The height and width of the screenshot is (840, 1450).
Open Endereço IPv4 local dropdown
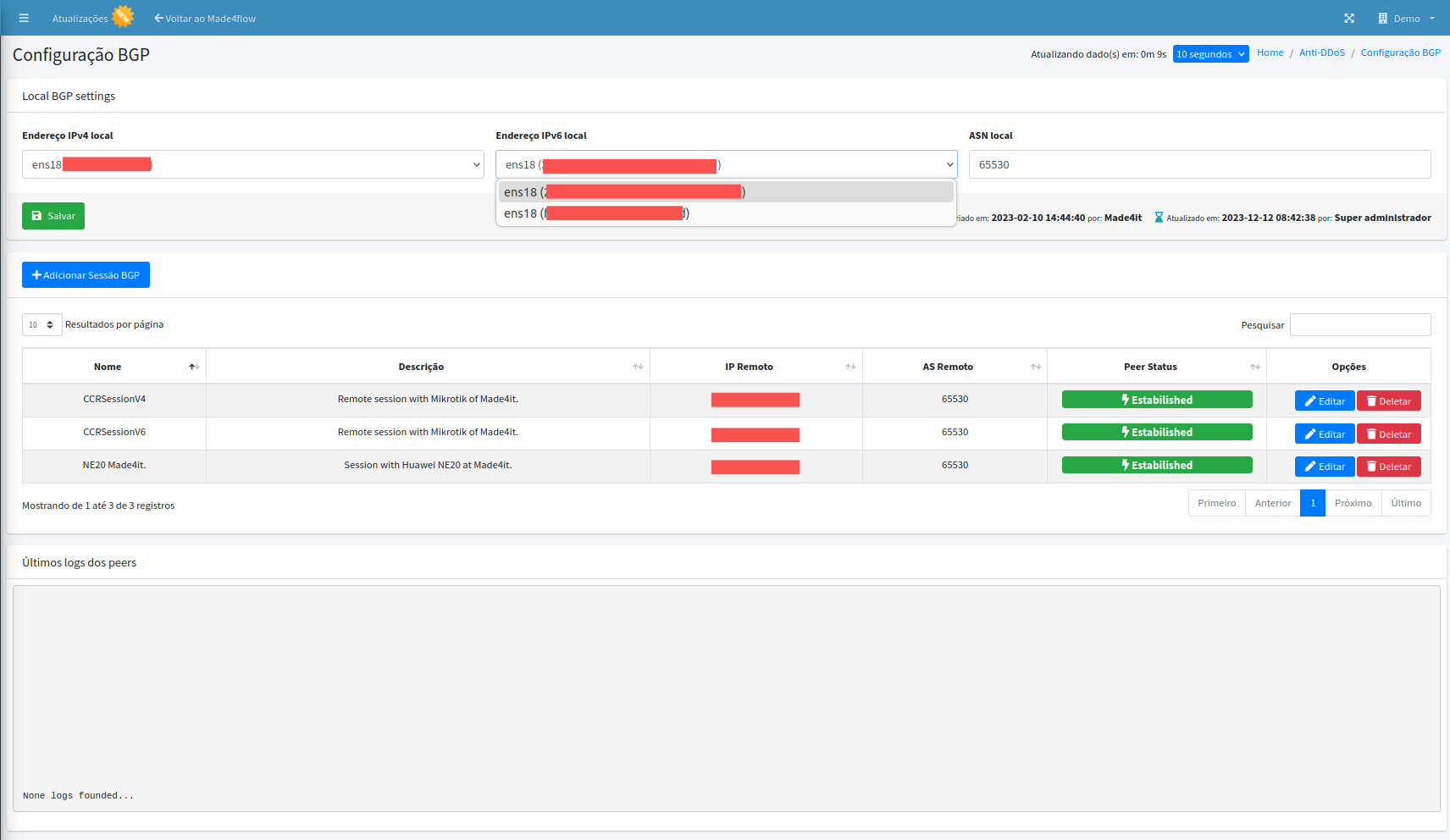(253, 164)
